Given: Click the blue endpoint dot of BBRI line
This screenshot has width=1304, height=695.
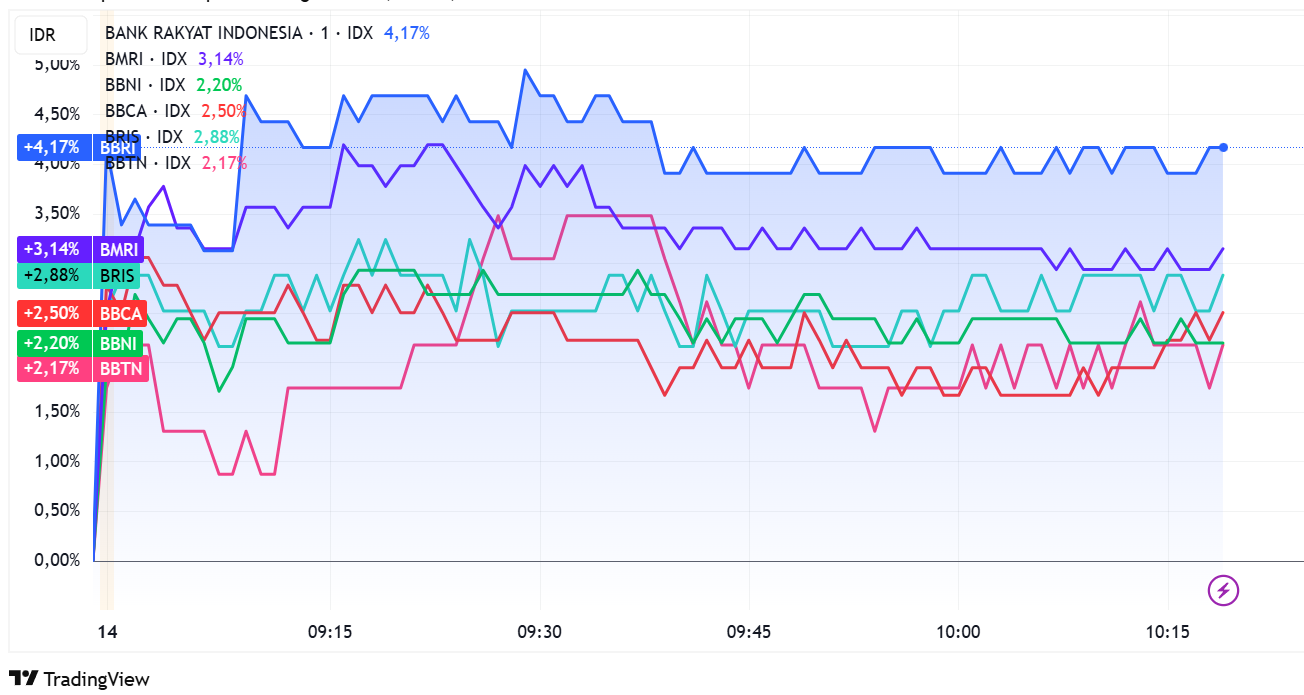Looking at the screenshot, I should click(1223, 147).
